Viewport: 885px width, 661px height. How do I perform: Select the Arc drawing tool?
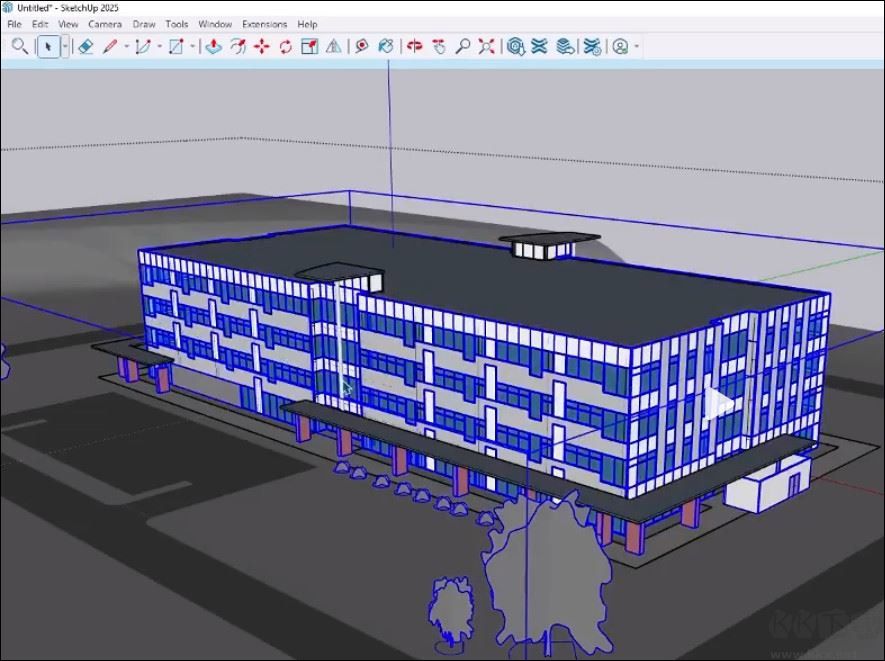143,46
